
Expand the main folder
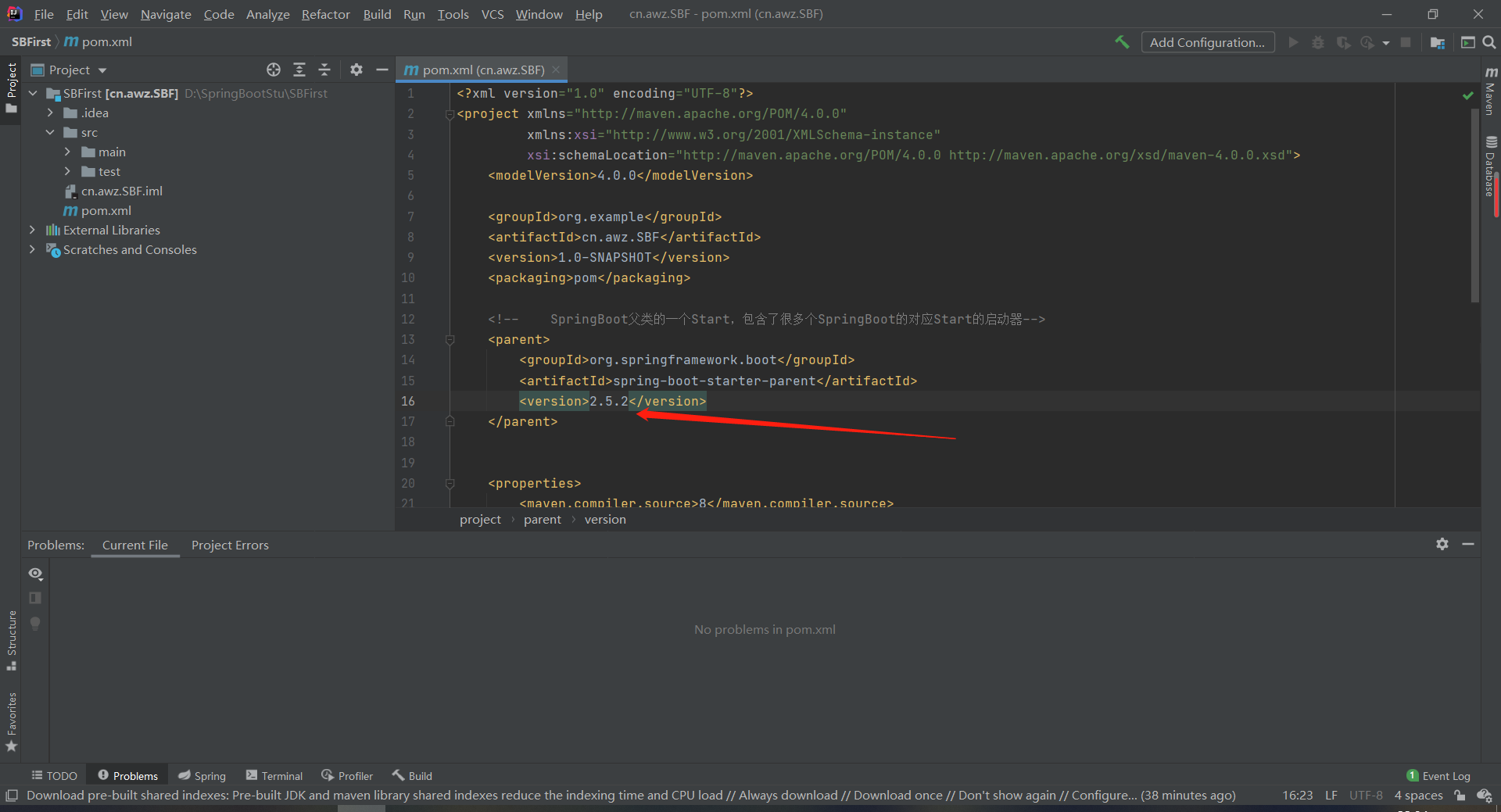(x=67, y=152)
